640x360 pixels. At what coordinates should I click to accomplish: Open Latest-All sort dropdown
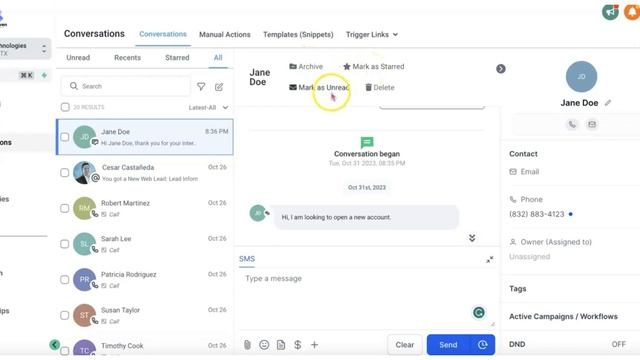[208, 107]
